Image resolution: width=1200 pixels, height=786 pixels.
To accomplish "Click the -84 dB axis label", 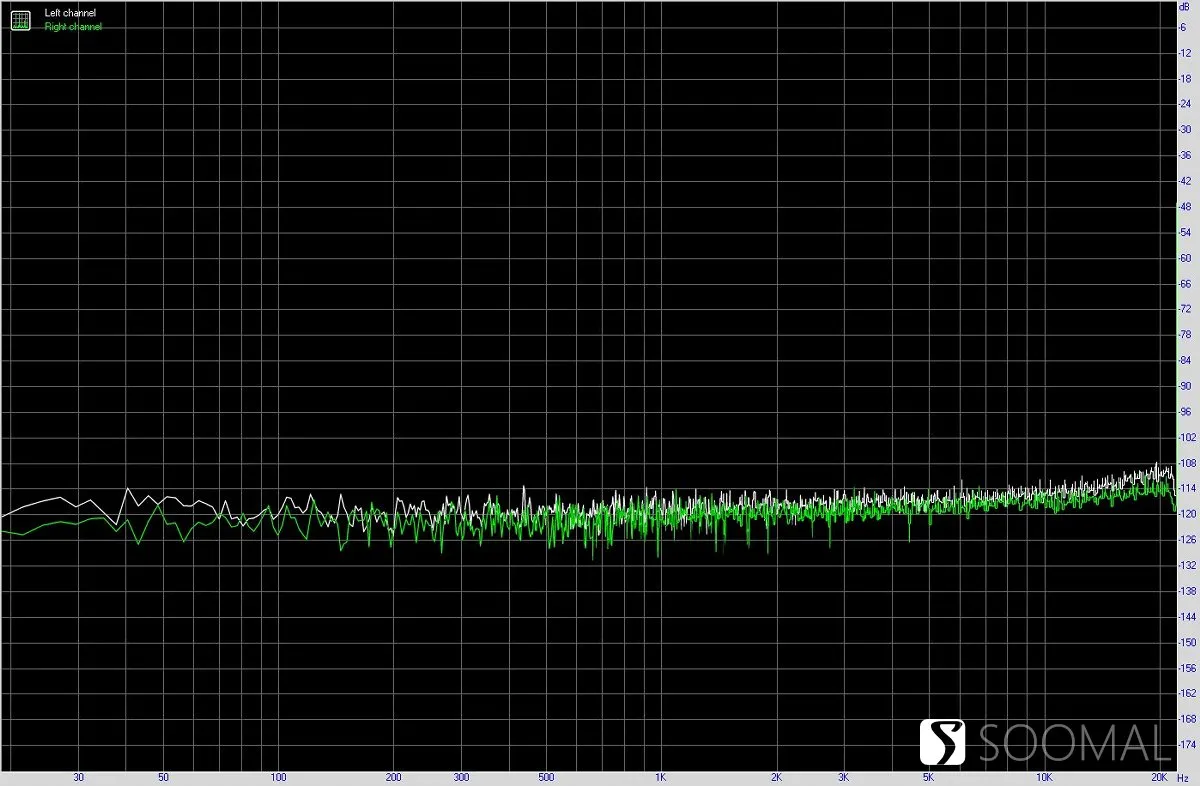I will [x=1184, y=360].
